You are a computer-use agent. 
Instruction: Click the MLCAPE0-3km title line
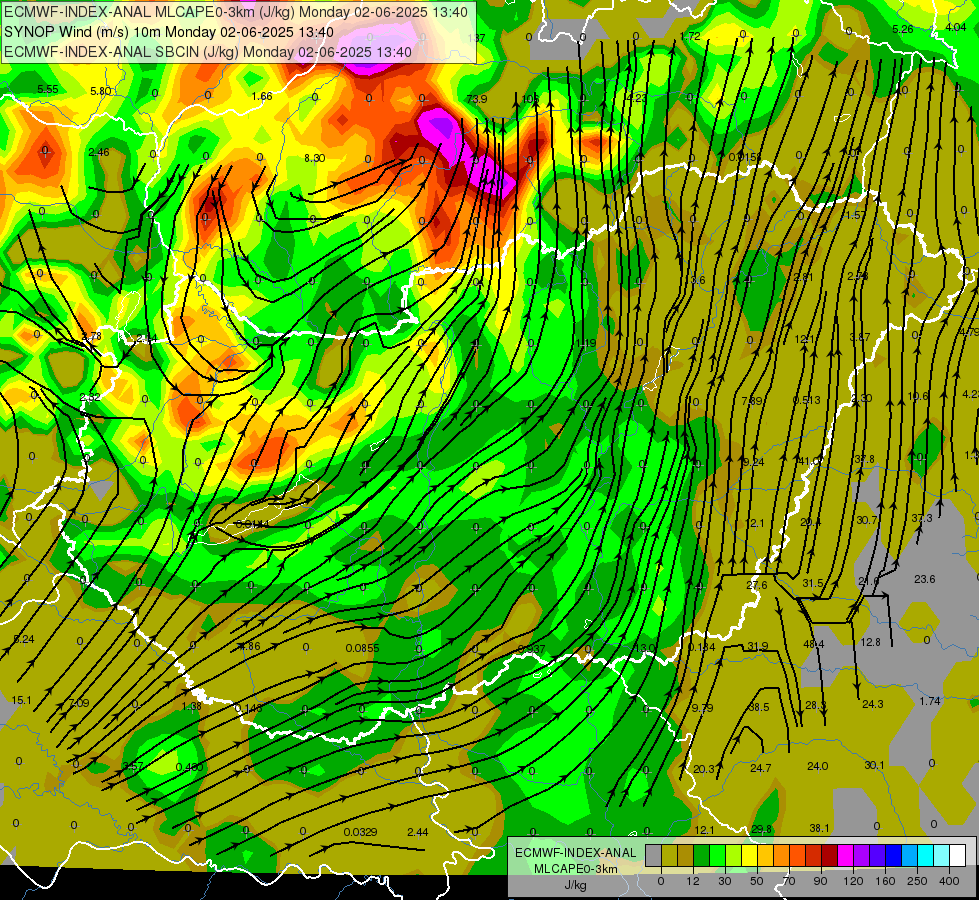click(235, 12)
